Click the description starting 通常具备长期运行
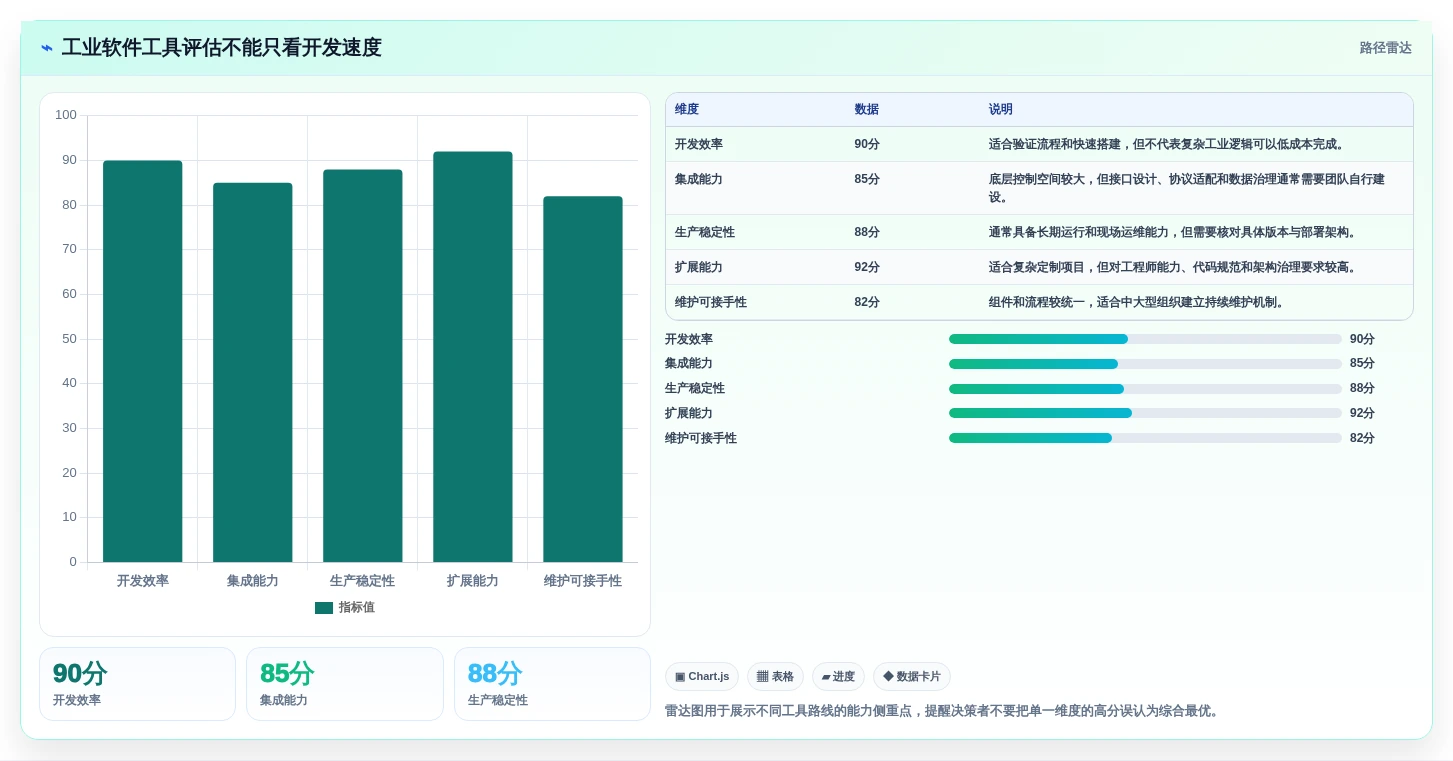Viewport: 1453px width, 761px height. [x=1174, y=232]
